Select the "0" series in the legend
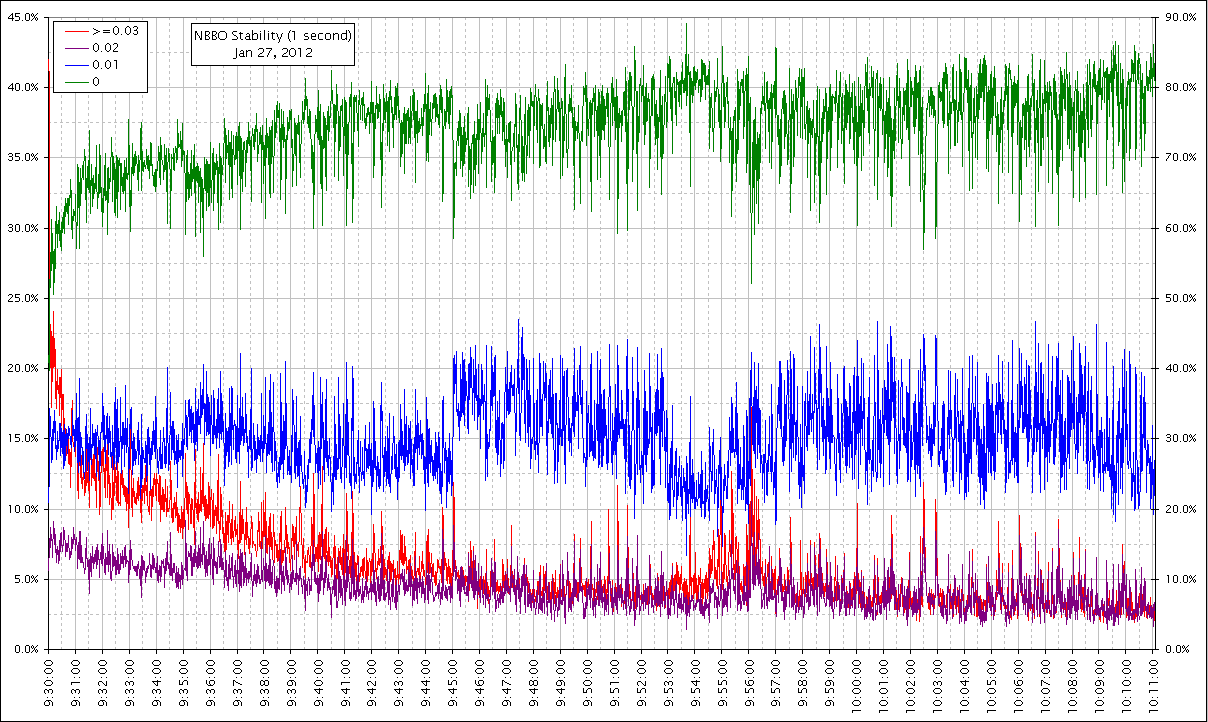 96,82
